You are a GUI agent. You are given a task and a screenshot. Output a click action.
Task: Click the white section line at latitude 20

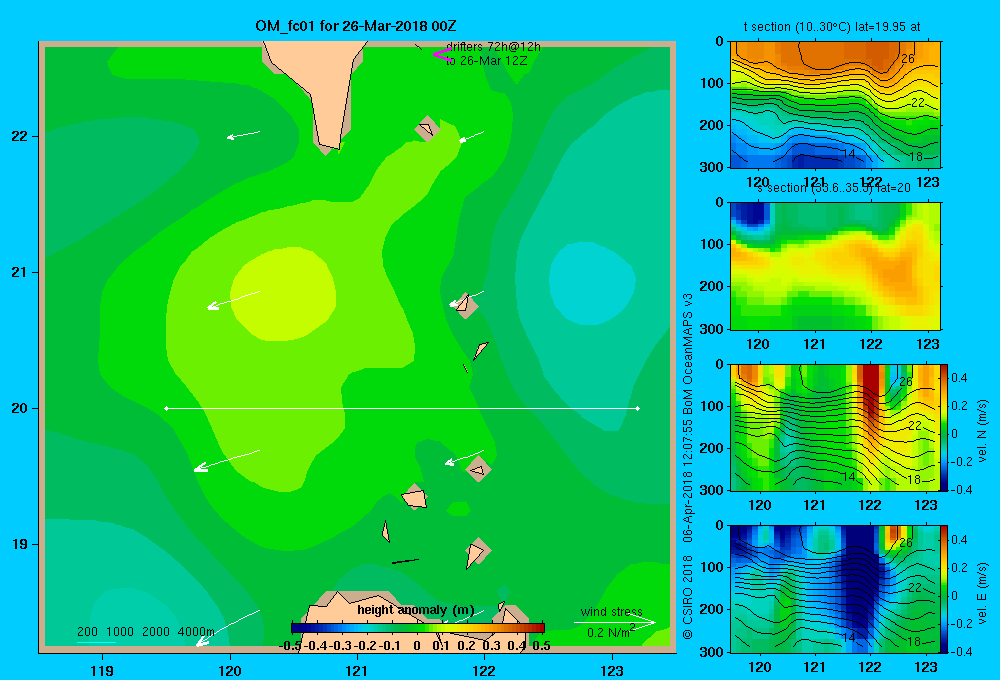point(402,408)
